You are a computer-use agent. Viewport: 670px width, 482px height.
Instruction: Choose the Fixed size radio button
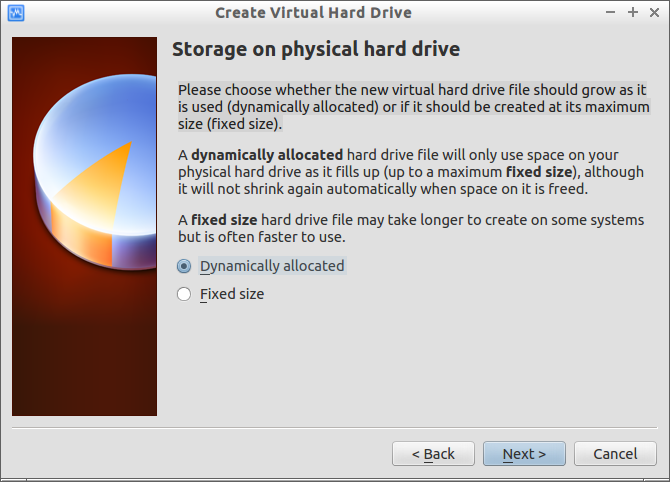tap(184, 294)
